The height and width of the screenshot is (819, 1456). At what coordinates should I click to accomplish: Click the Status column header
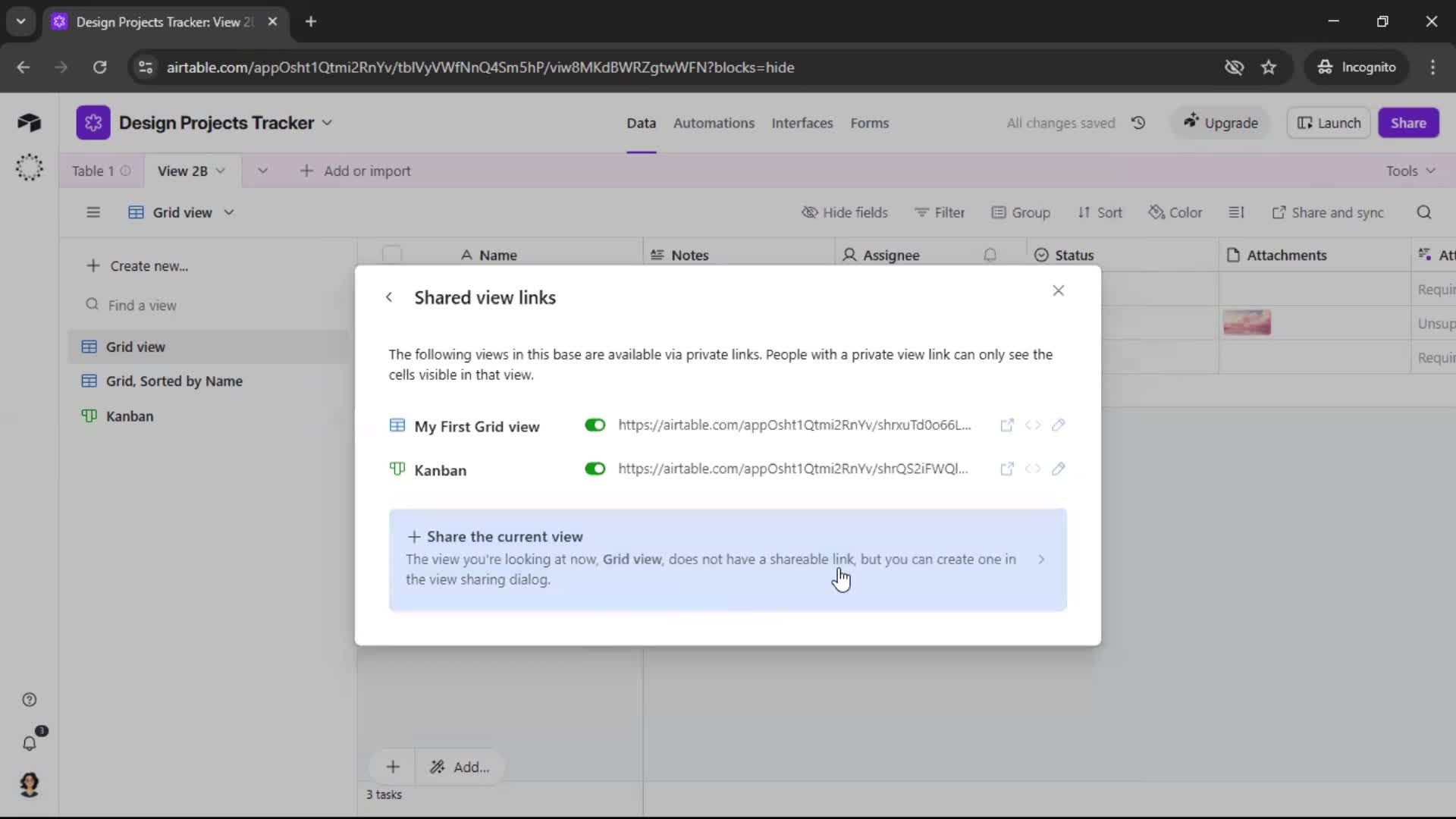tap(1123, 256)
